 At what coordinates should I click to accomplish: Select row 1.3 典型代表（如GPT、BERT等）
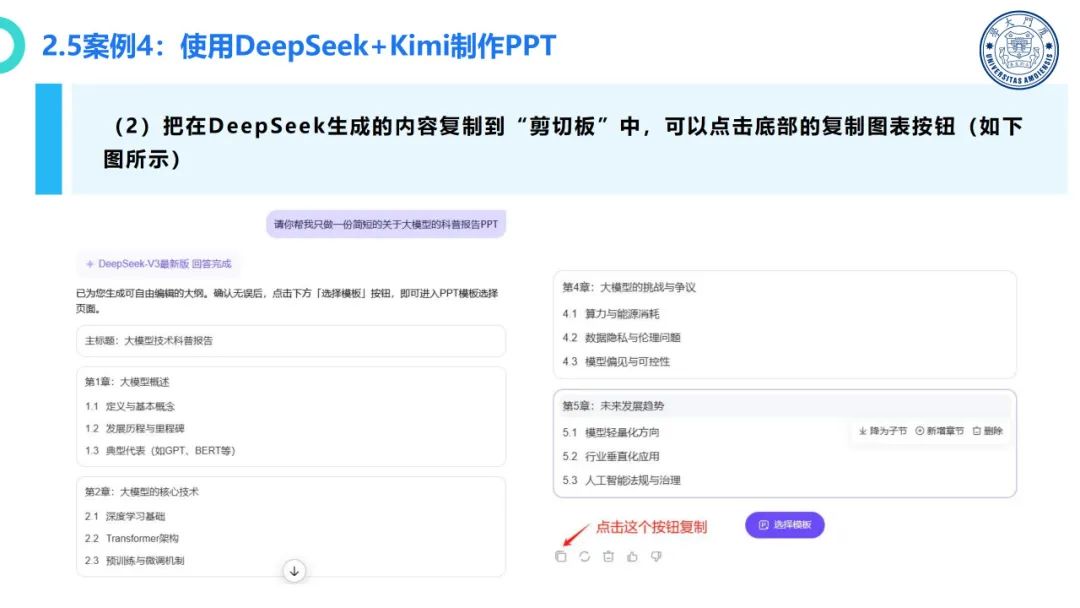[160, 450]
